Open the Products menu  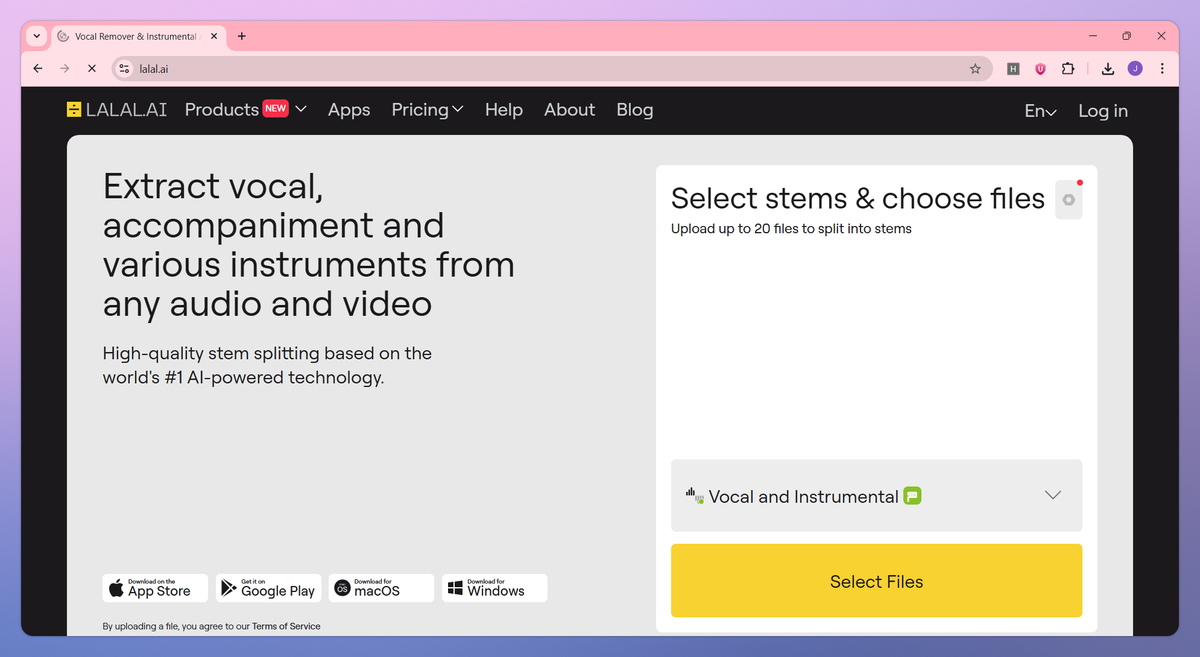pyautogui.click(x=245, y=110)
